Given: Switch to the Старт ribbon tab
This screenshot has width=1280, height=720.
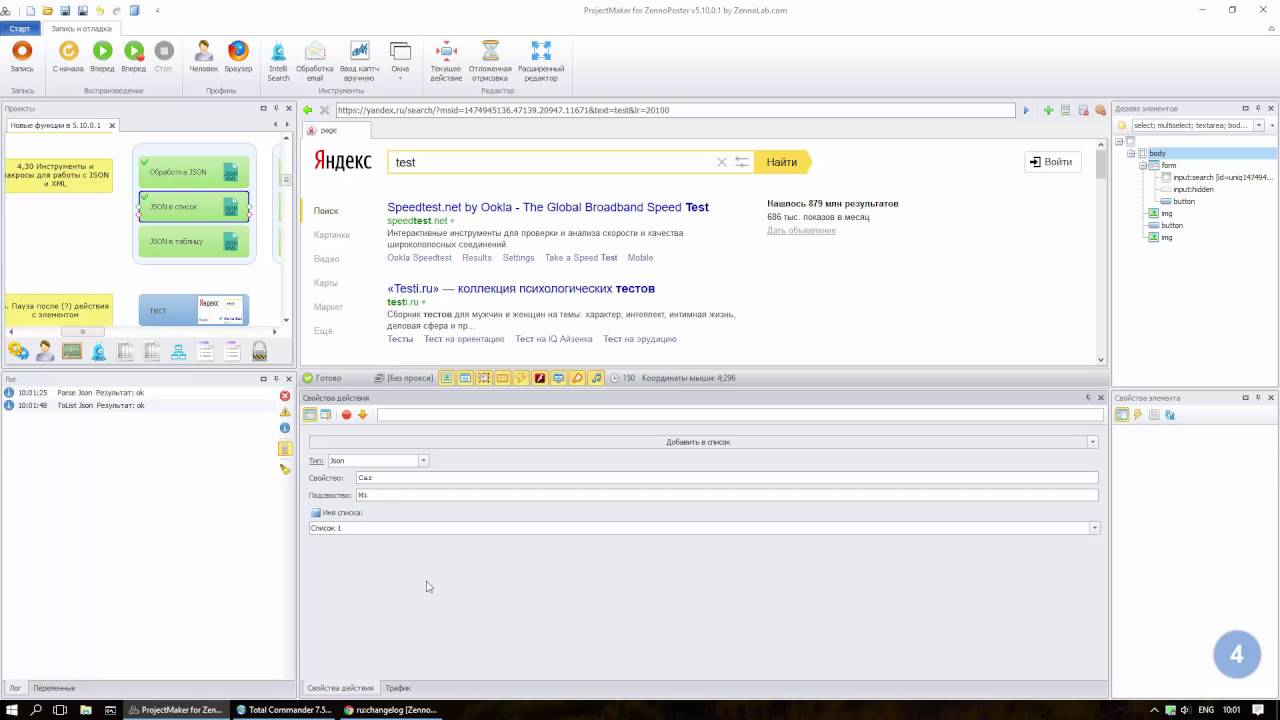Looking at the screenshot, I should pyautogui.click(x=20, y=29).
